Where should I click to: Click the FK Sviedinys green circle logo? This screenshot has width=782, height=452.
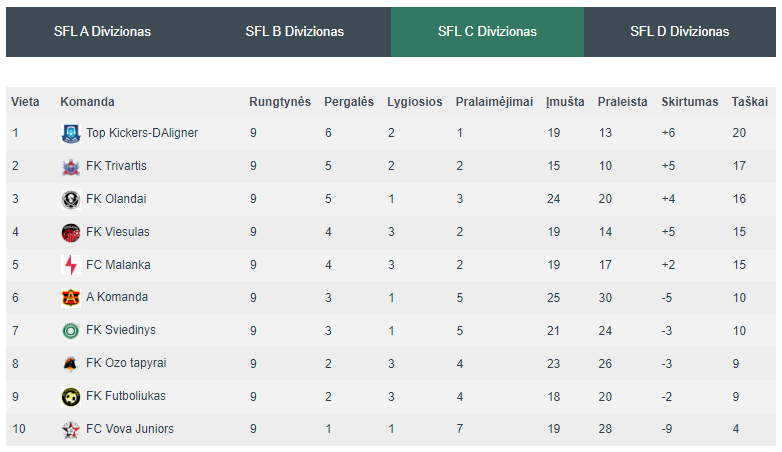pyautogui.click(x=71, y=331)
